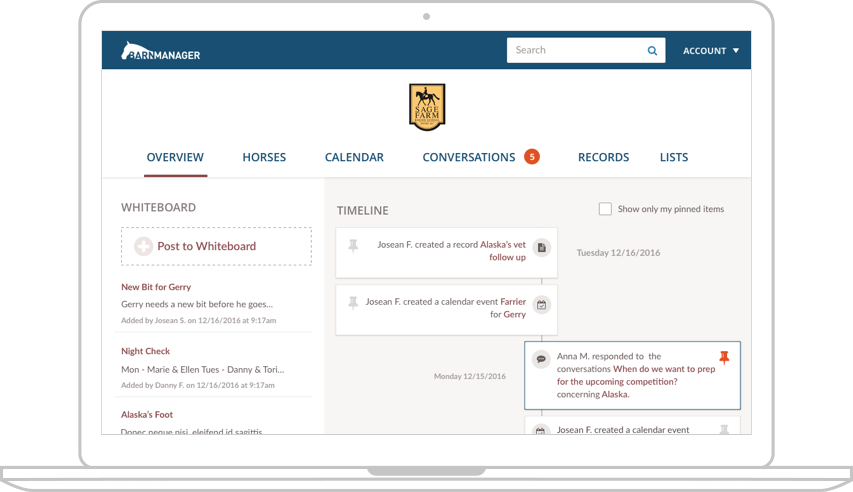
Task: Open the Alaska horse link in the conversation item
Action: coord(615,395)
